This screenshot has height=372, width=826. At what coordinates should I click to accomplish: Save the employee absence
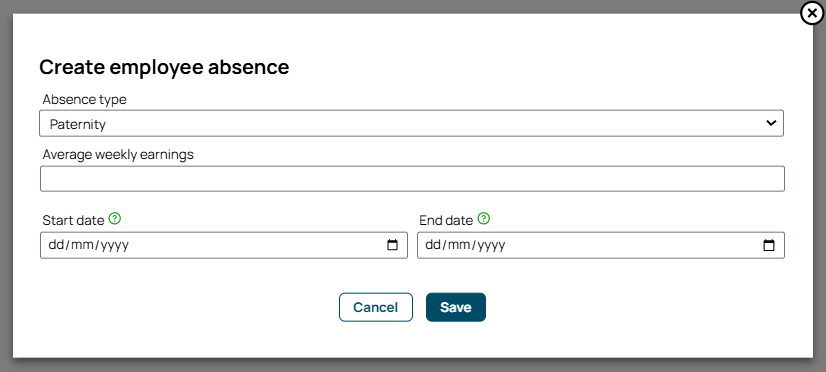pyautogui.click(x=456, y=307)
